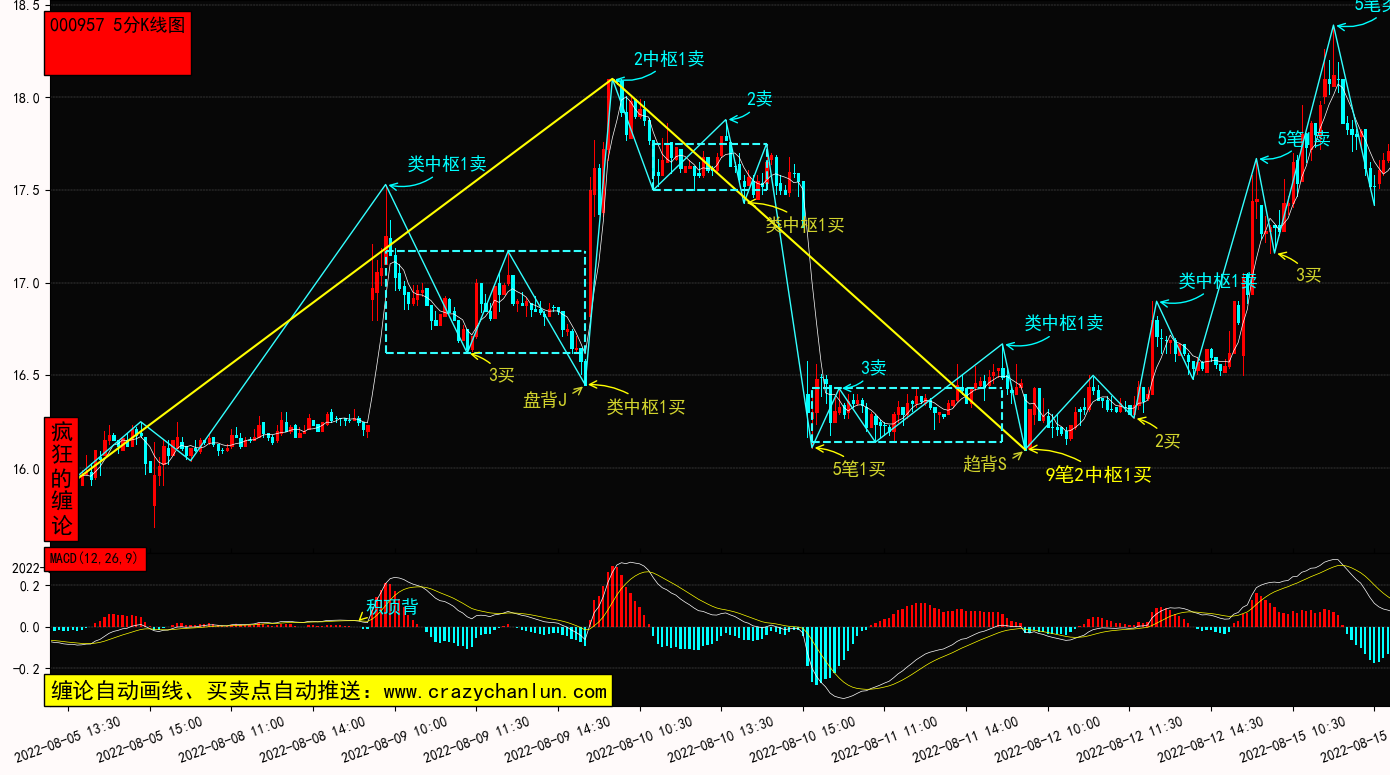1390x775 pixels.
Task: Click the 积顶背 label on MACD panel
Action: (392, 607)
